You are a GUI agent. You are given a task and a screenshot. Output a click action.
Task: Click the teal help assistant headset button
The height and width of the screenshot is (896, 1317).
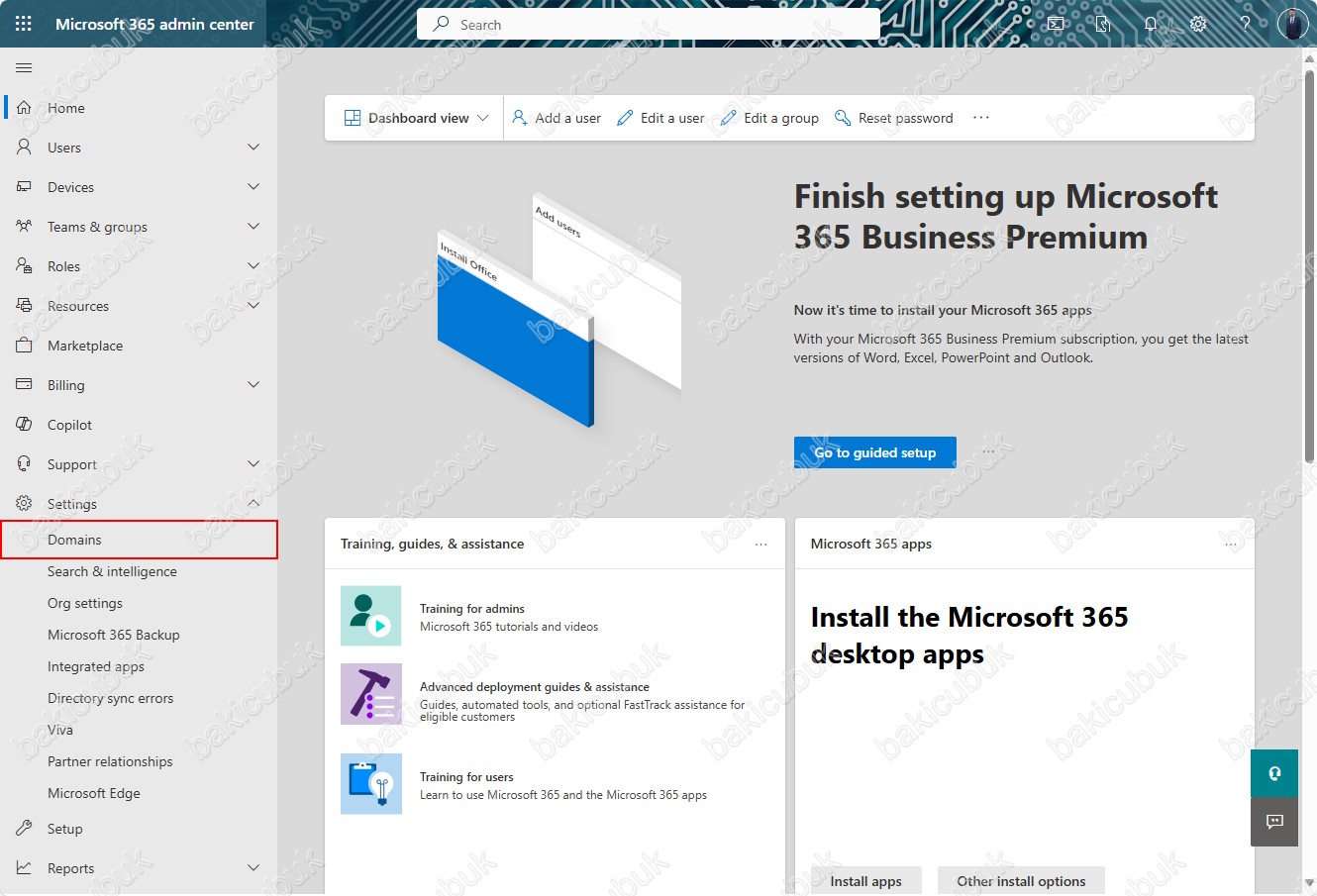tap(1274, 773)
